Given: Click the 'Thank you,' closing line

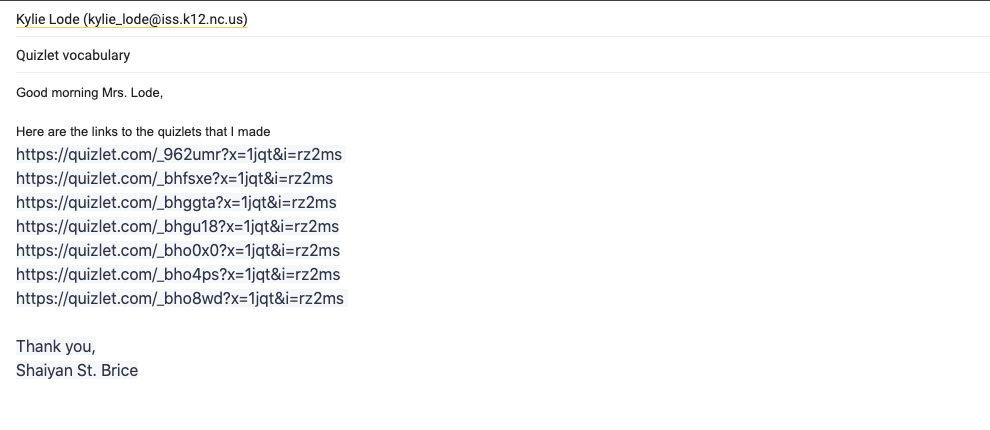Looking at the screenshot, I should tap(55, 347).
